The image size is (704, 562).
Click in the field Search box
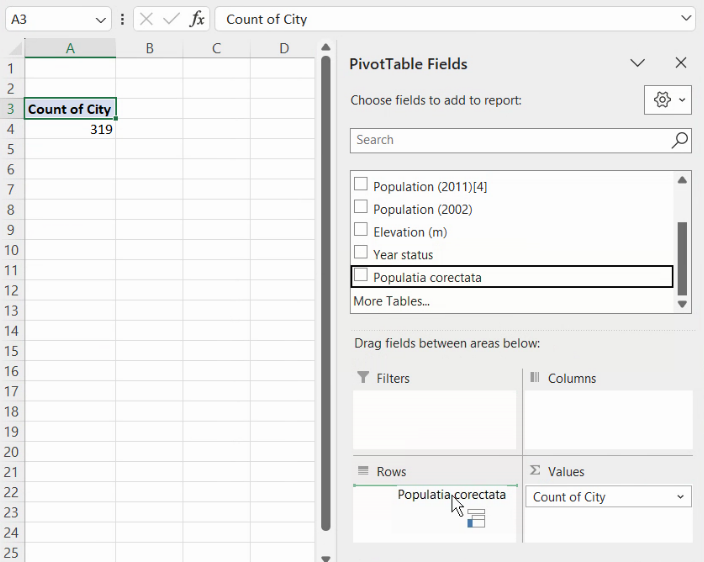[510, 140]
